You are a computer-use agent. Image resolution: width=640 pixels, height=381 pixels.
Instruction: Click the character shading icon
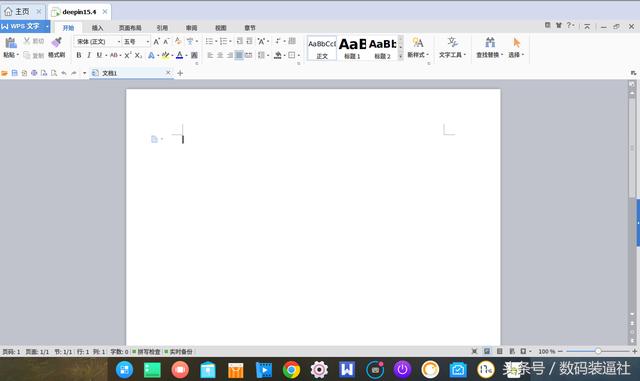pos(194,55)
